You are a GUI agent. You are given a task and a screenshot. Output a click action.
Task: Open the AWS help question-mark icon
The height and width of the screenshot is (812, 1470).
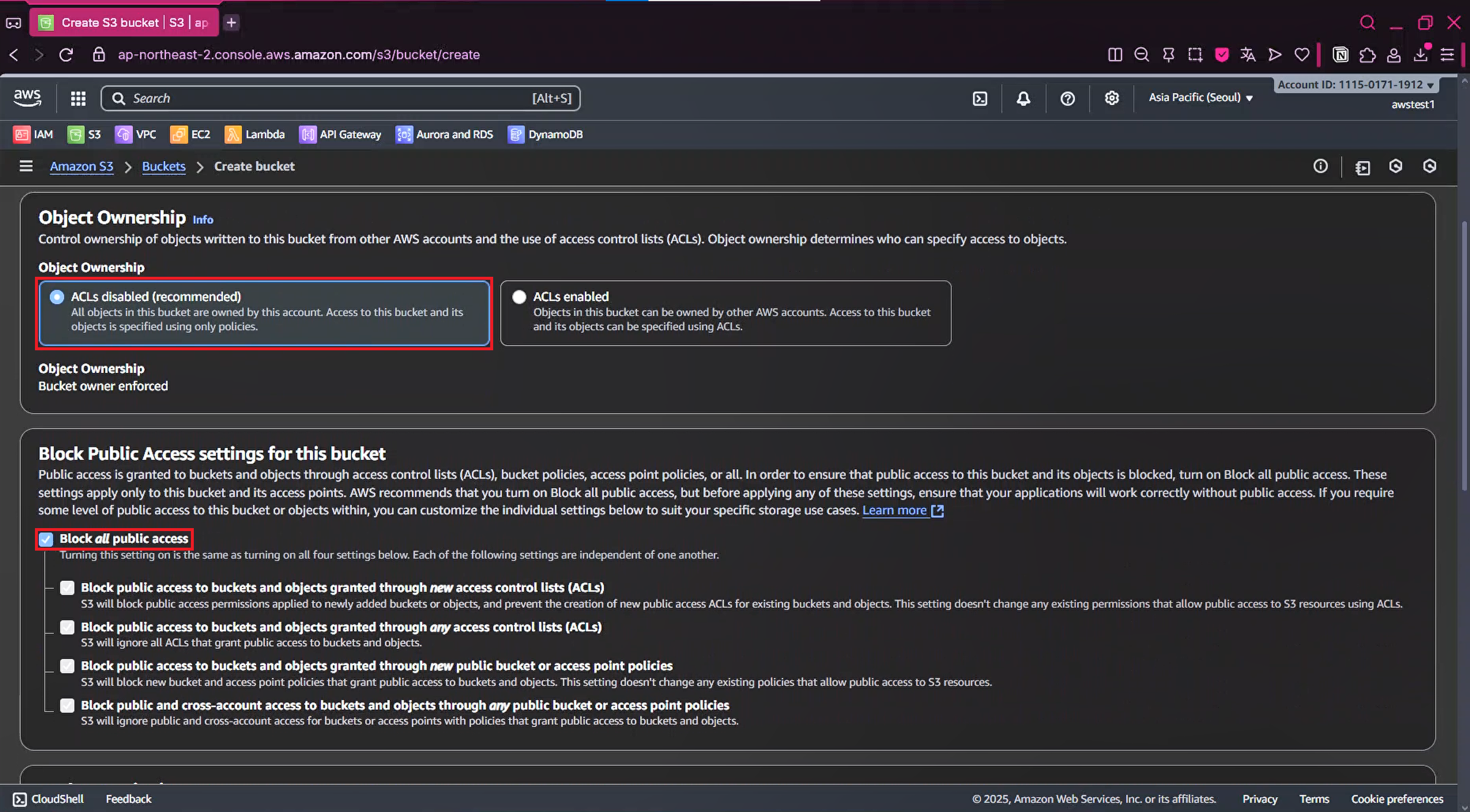click(1067, 98)
